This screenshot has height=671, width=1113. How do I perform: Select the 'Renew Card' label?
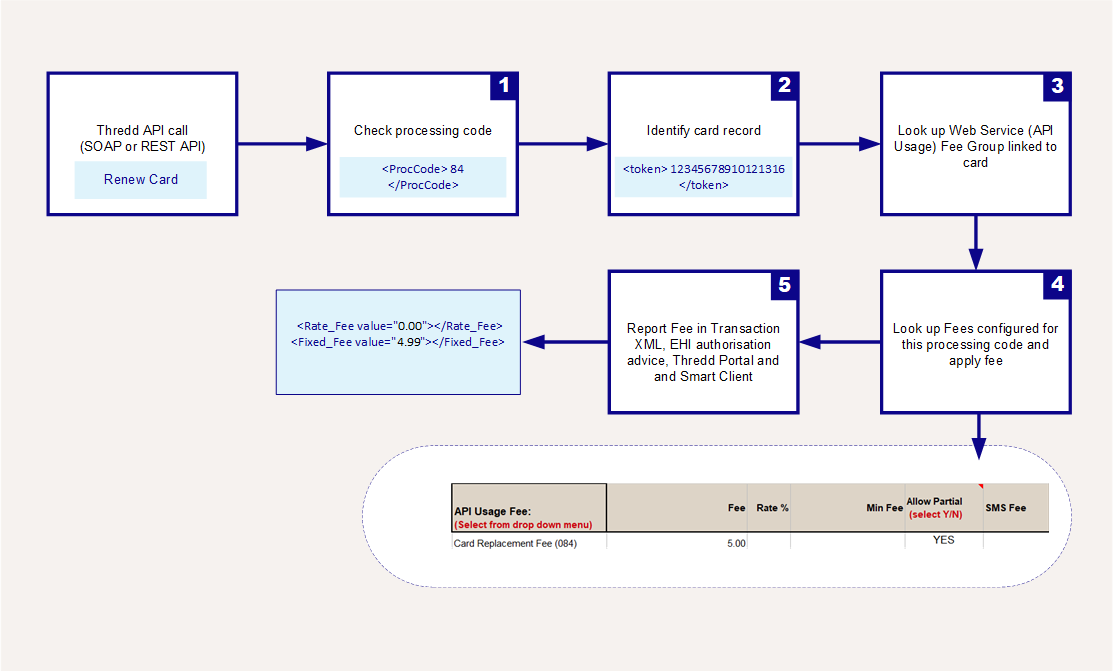click(x=141, y=180)
